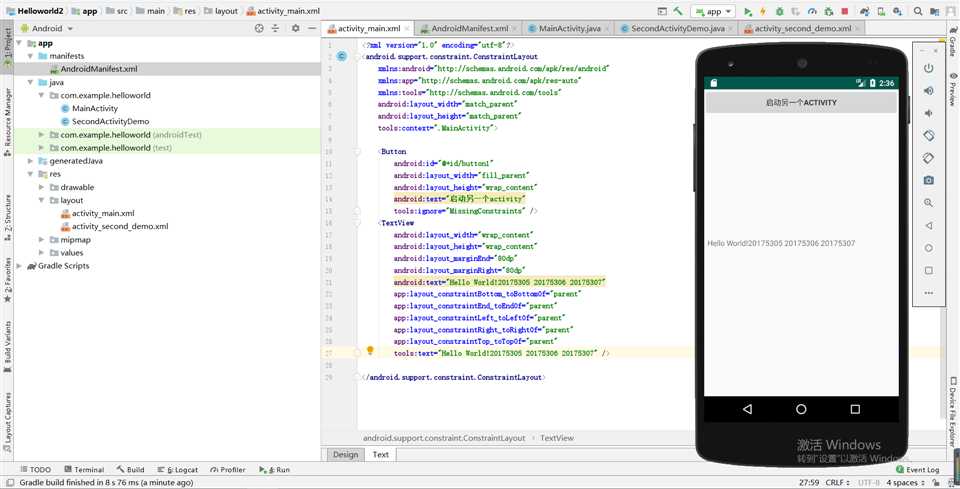Image resolution: width=960 pixels, height=489 pixels.
Task: Rotate emulator right via sidebar icon
Action: (x=929, y=158)
